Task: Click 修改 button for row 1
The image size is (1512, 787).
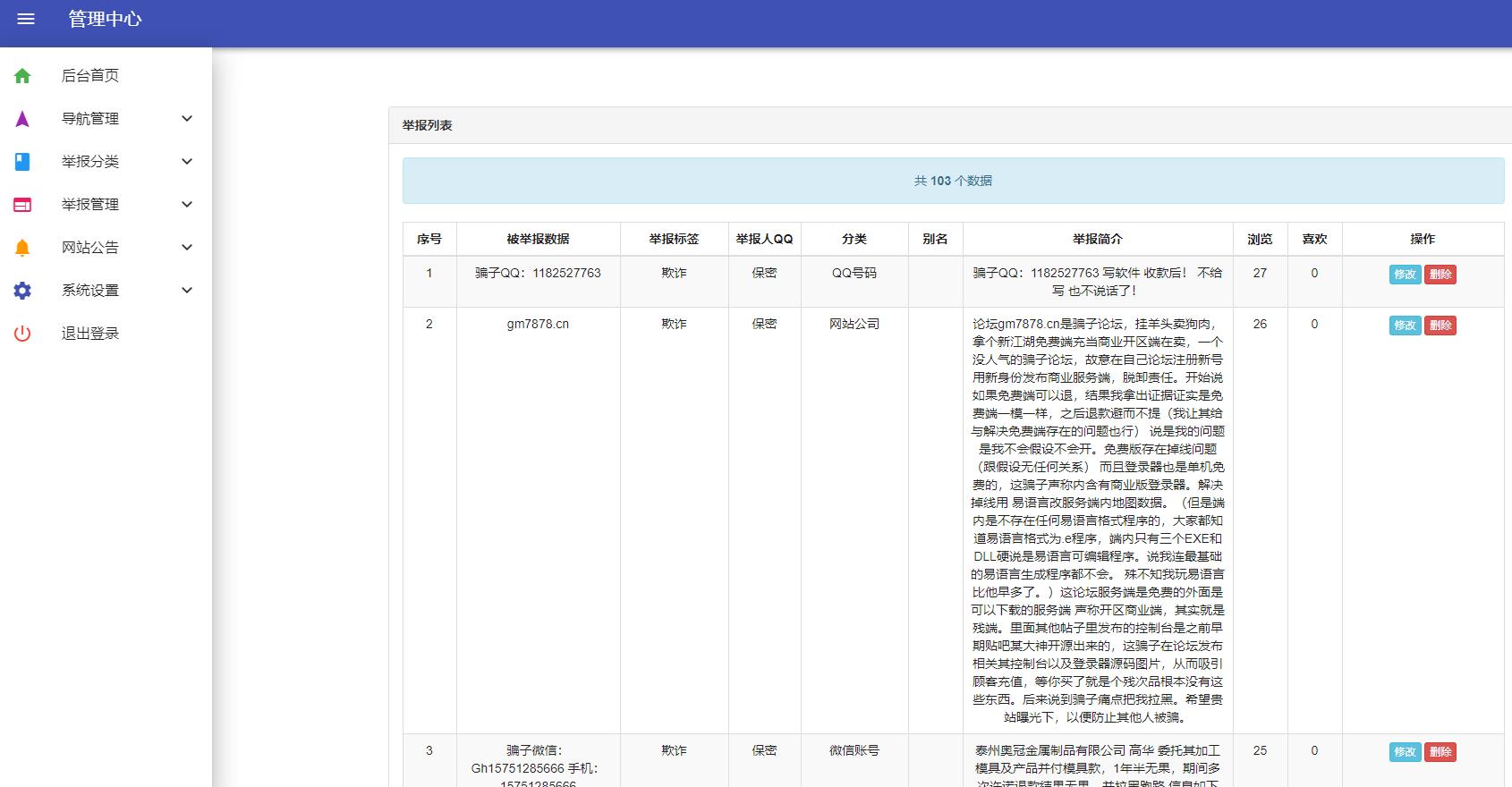Action: point(1405,275)
